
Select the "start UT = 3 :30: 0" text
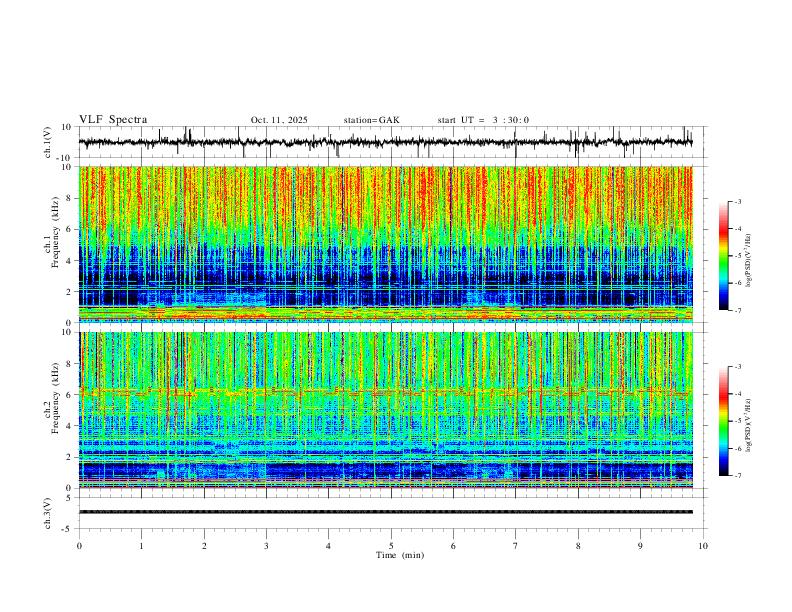483,120
